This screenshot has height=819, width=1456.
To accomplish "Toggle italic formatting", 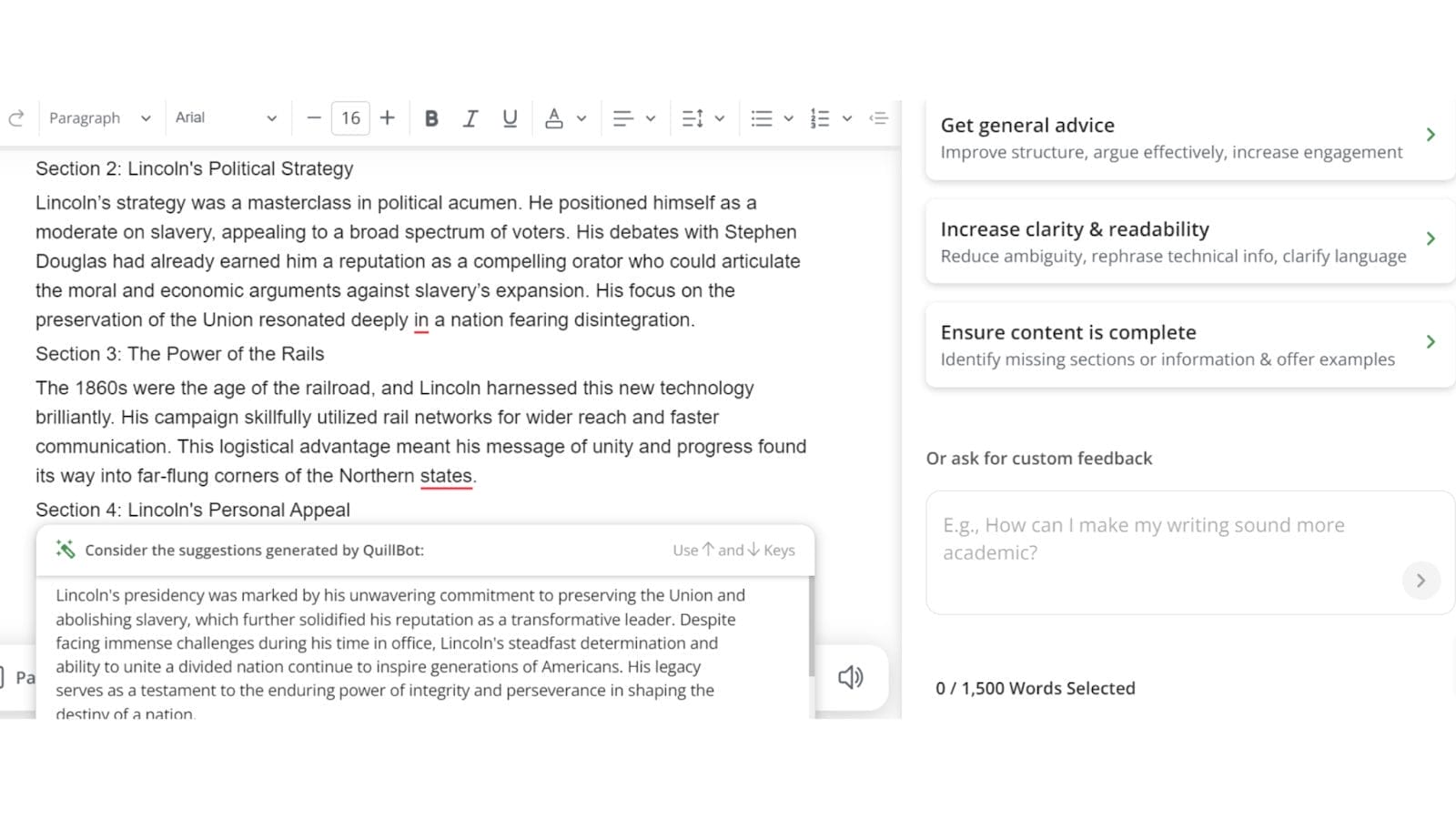I will [x=470, y=117].
